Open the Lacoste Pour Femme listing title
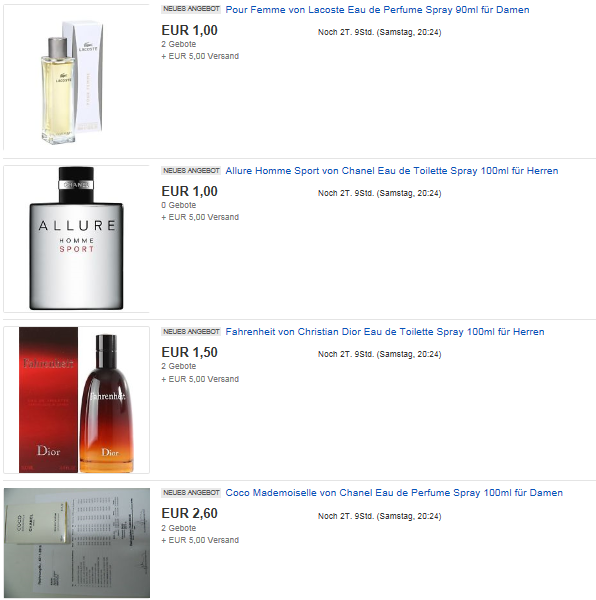Image resolution: width=596 pixels, height=600 pixels. (x=377, y=10)
